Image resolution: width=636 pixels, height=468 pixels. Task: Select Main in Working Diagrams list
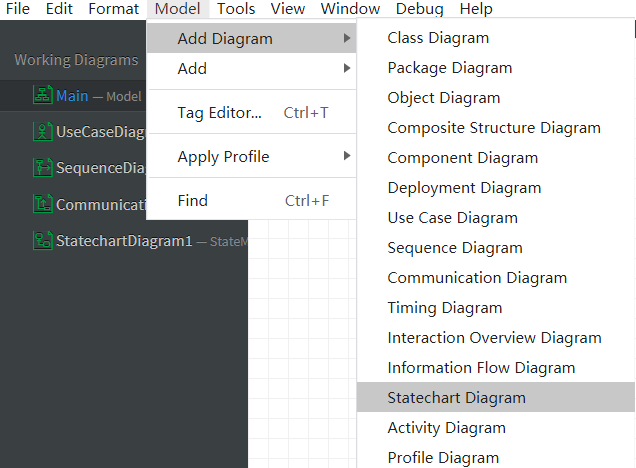click(x=73, y=96)
